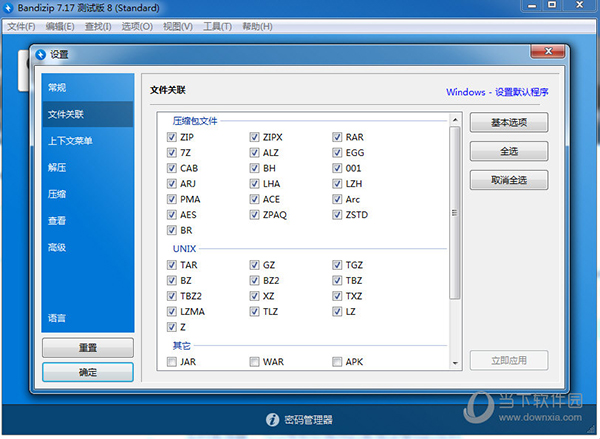Toggle the TBZ2 checkbox
Viewport: 600px width, 439px height.
point(172,296)
